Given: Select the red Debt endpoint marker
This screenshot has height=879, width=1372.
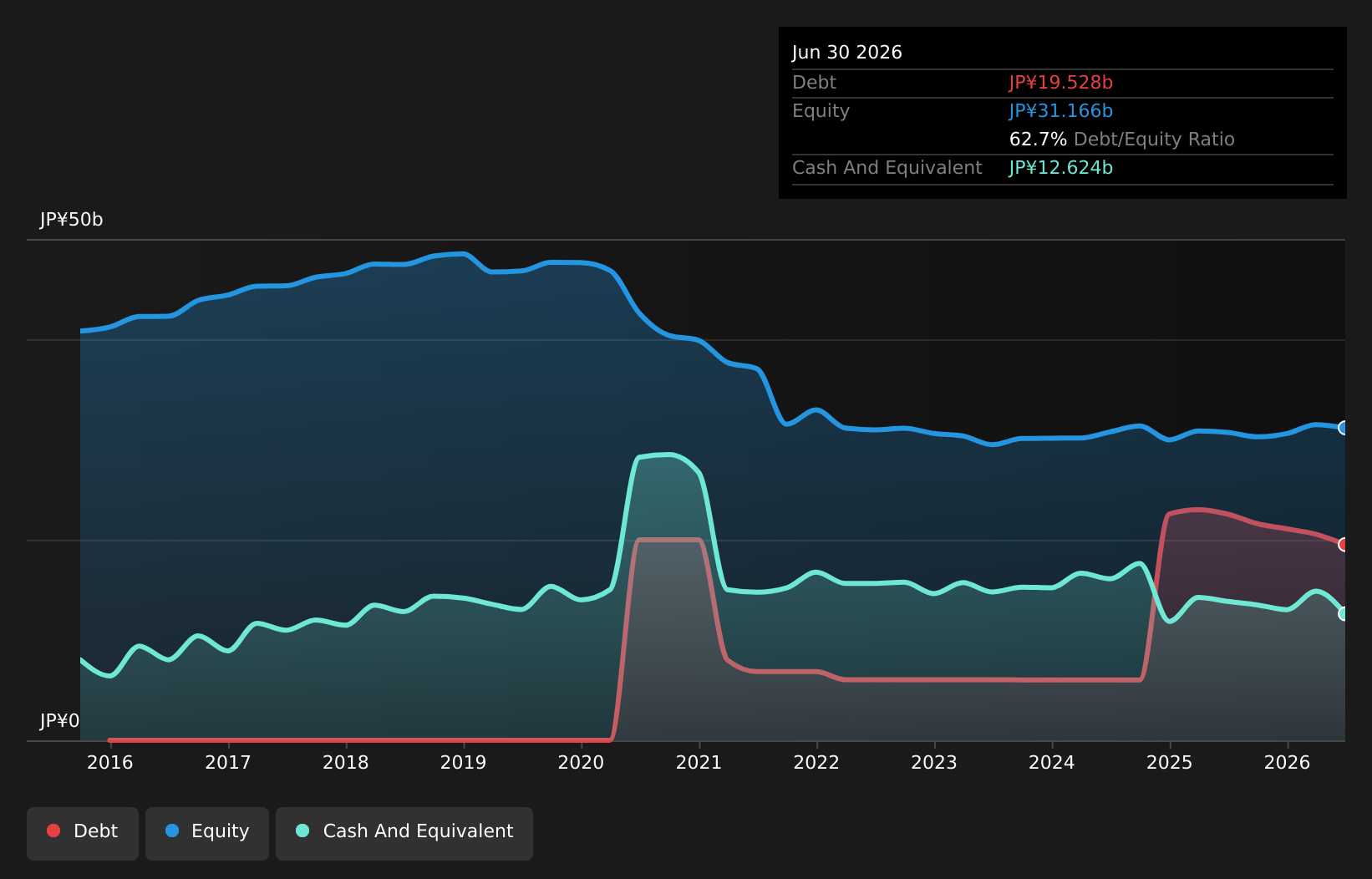Looking at the screenshot, I should (1344, 545).
